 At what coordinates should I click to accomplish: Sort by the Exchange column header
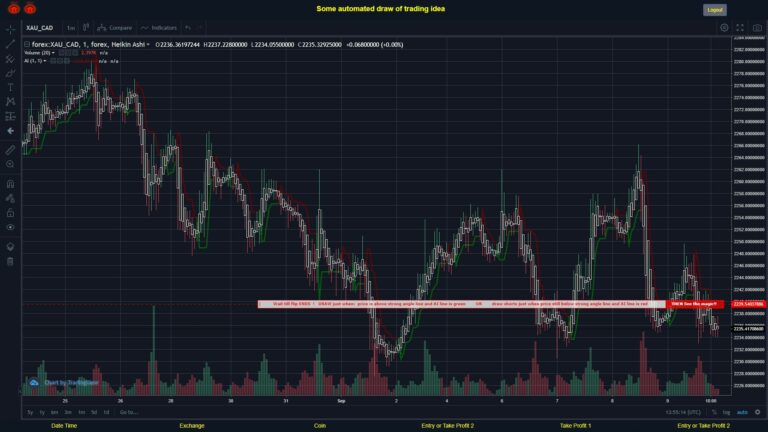(192, 426)
